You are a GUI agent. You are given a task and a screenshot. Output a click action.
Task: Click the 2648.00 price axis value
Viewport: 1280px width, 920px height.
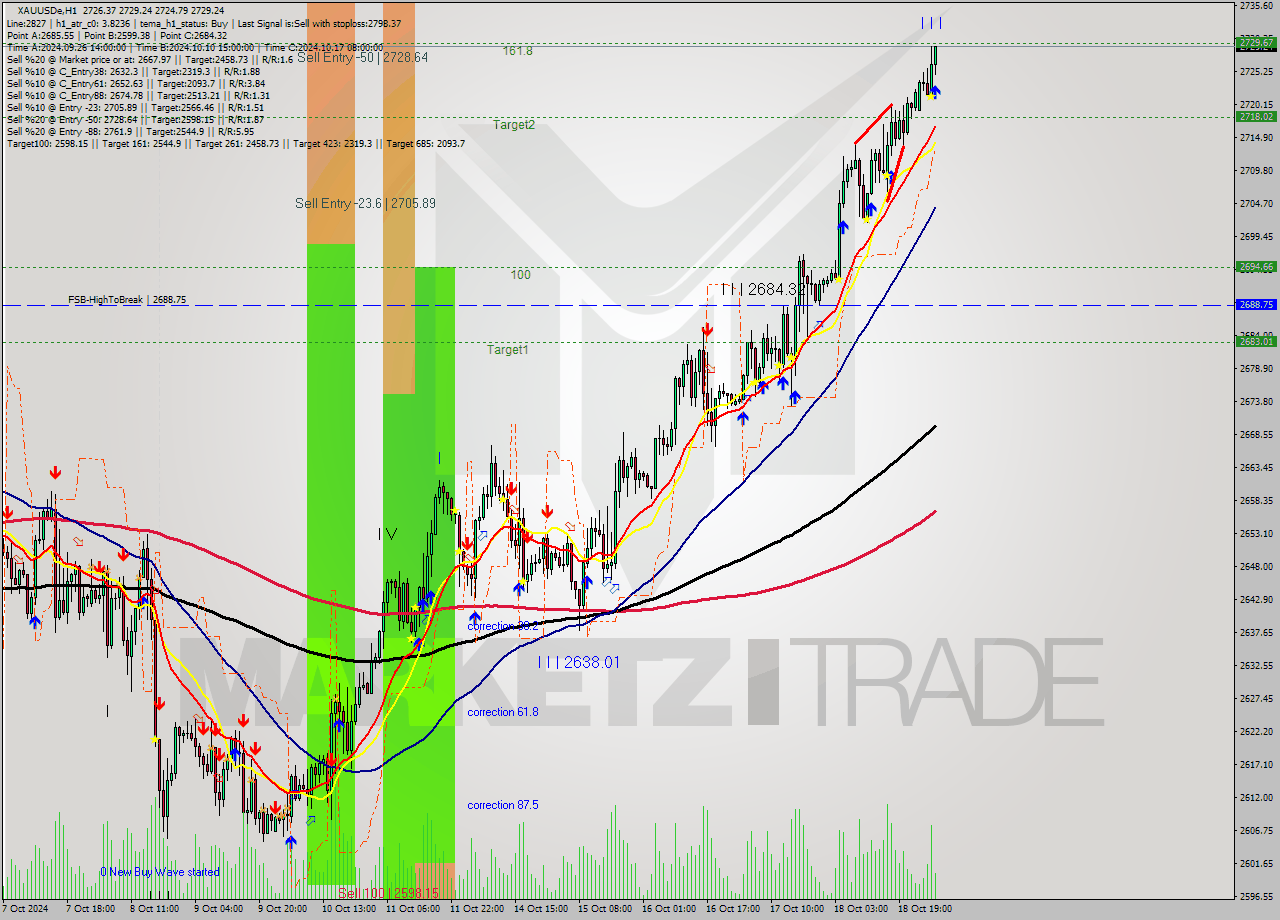tap(1256, 566)
